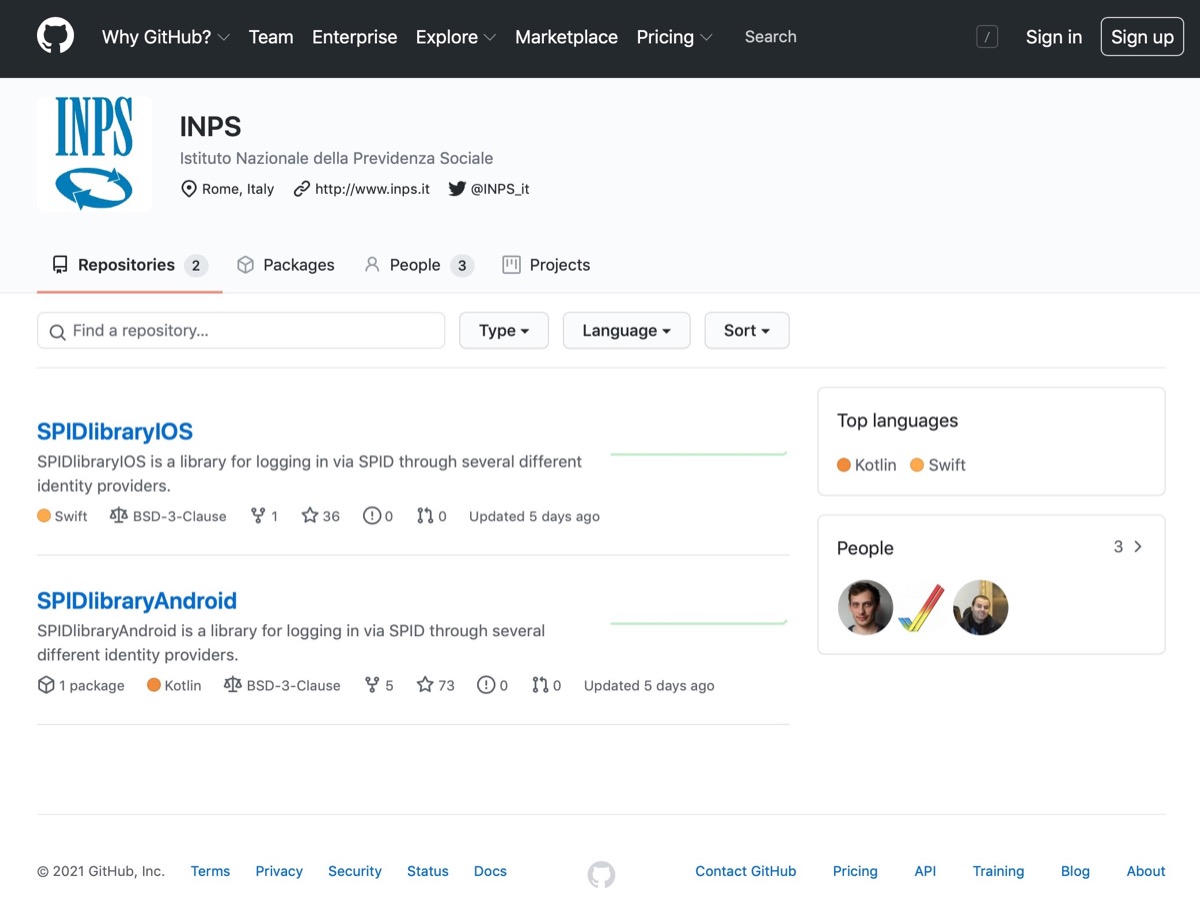Click the pull requests icon on SPIDlibraryAndroid
The width and height of the screenshot is (1200, 920).
[540, 685]
